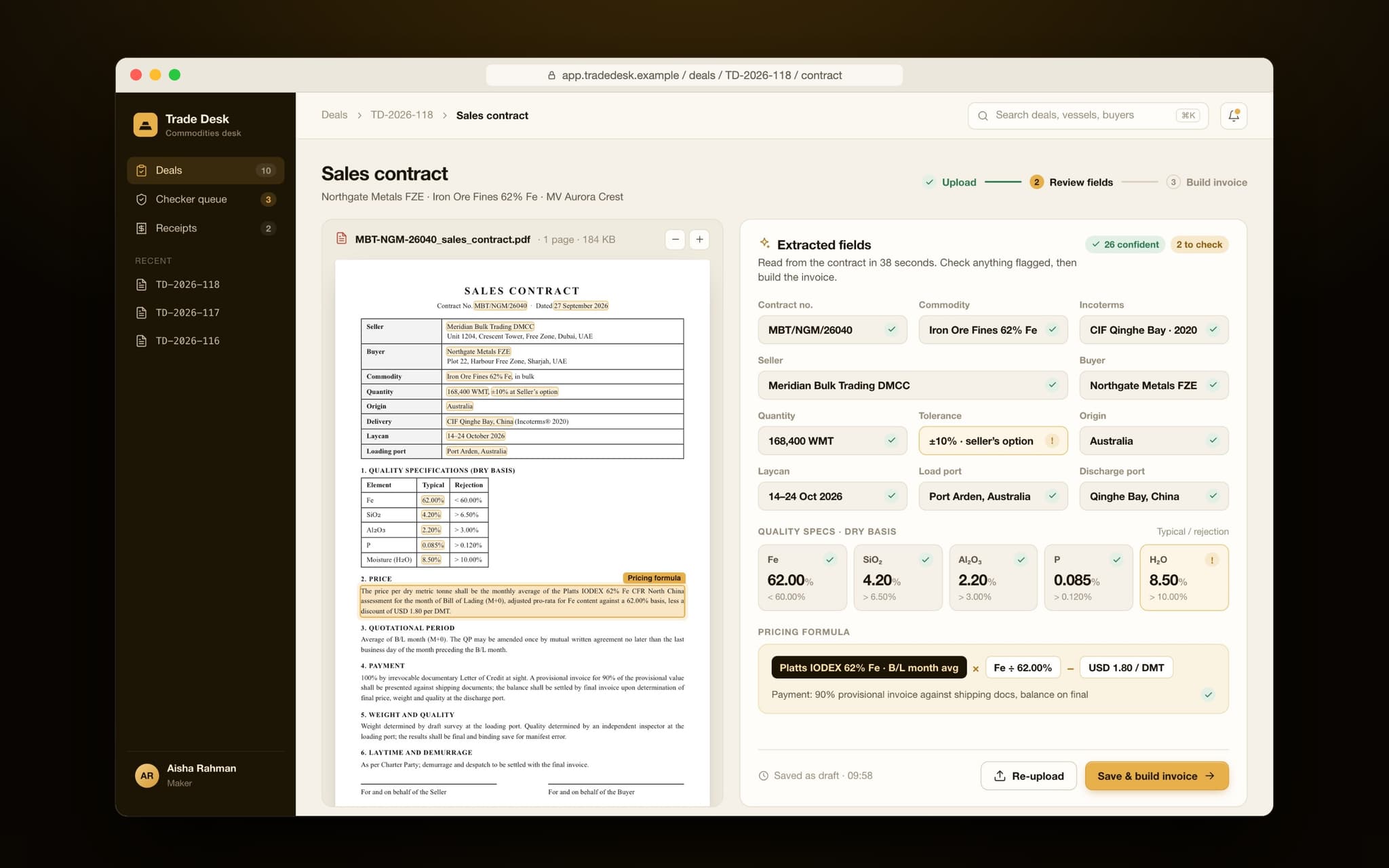The image size is (1389, 868).
Task: Click the '2 to check' badge
Action: pyautogui.click(x=1199, y=245)
